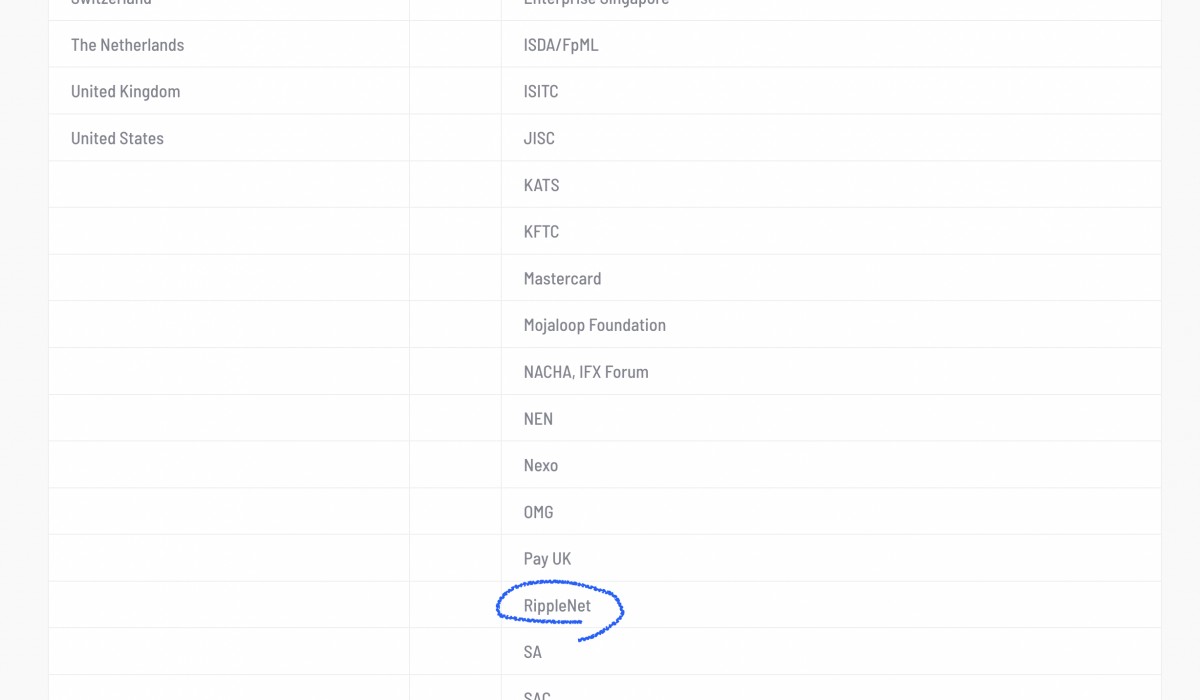Click The Netherlands in country list
Viewport: 1200px width, 700px height.
[127, 45]
